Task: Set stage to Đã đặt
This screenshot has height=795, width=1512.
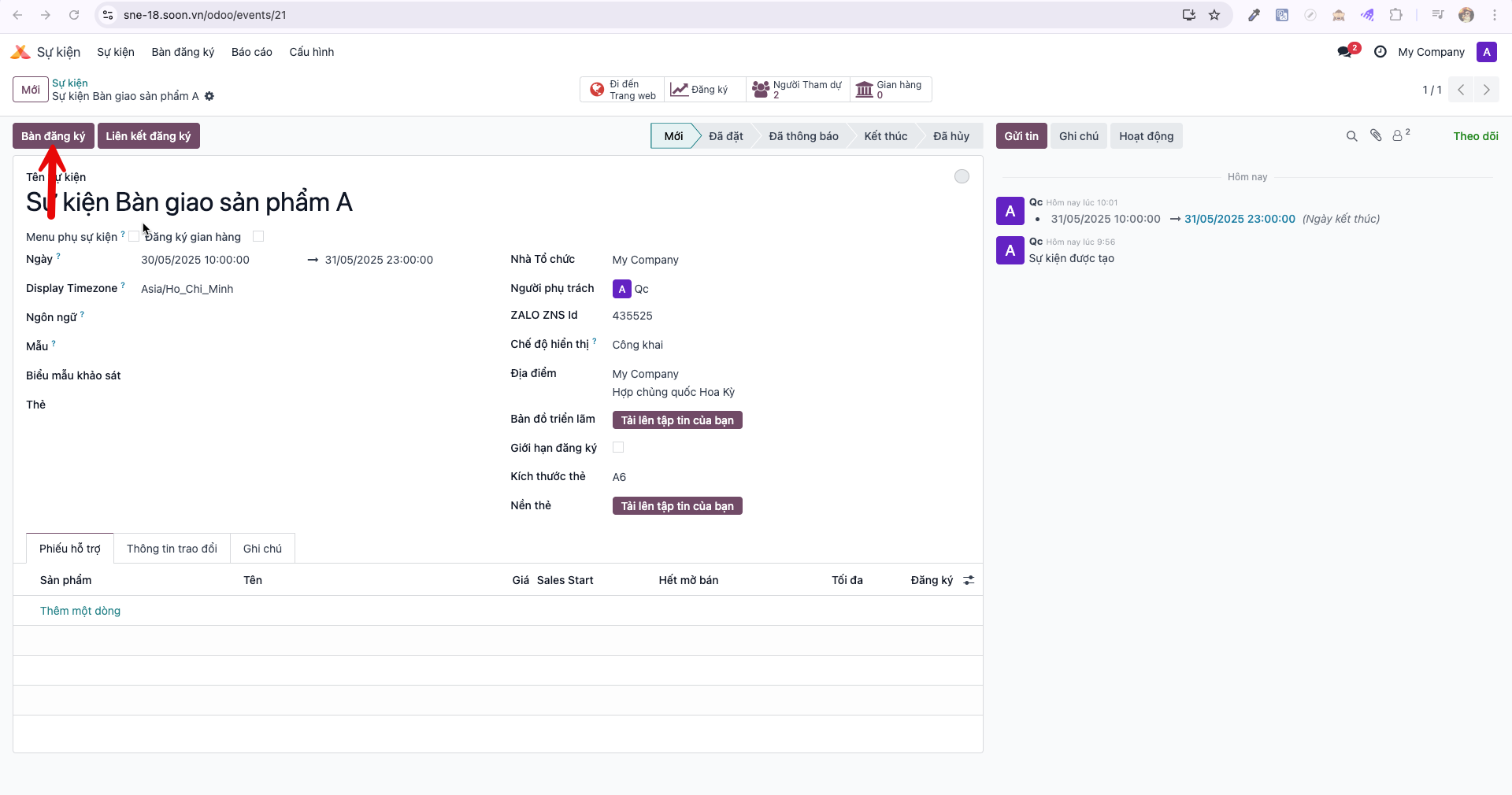Action: (x=725, y=136)
